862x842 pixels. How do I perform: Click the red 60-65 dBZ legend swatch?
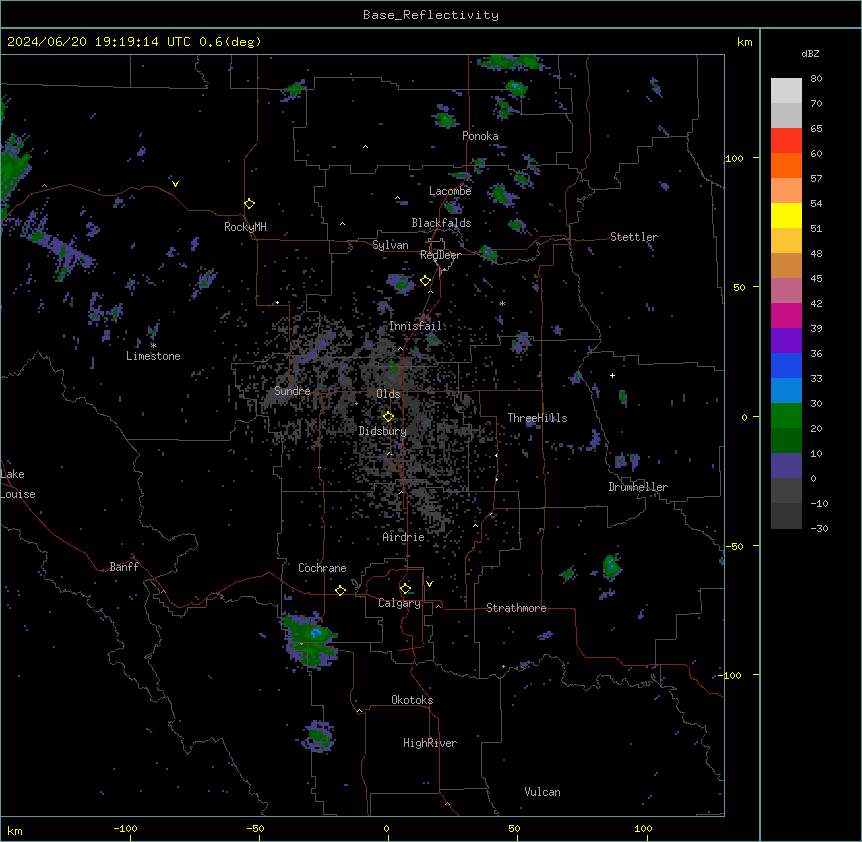click(786, 141)
